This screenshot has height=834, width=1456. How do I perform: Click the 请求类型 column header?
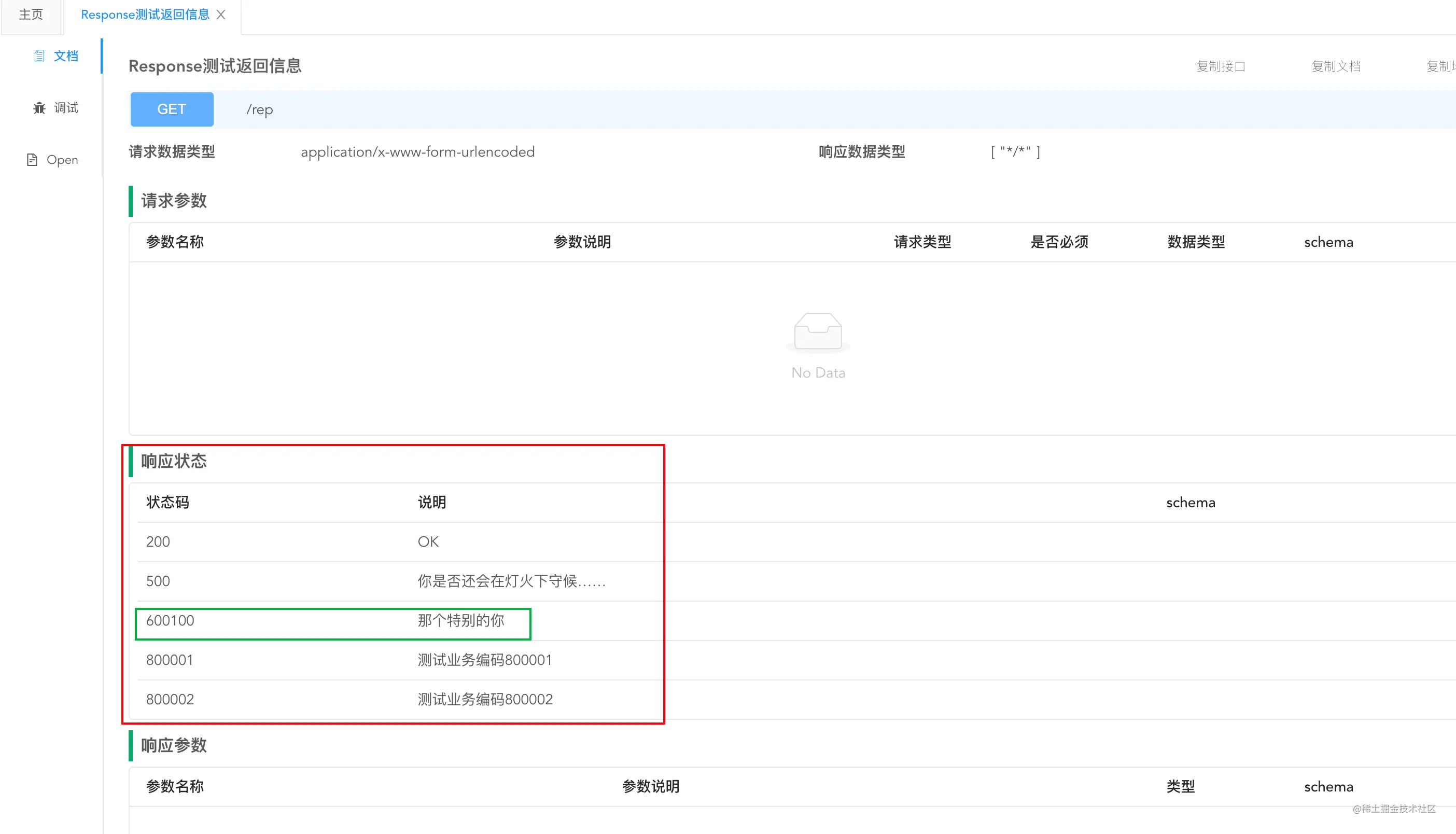922,242
